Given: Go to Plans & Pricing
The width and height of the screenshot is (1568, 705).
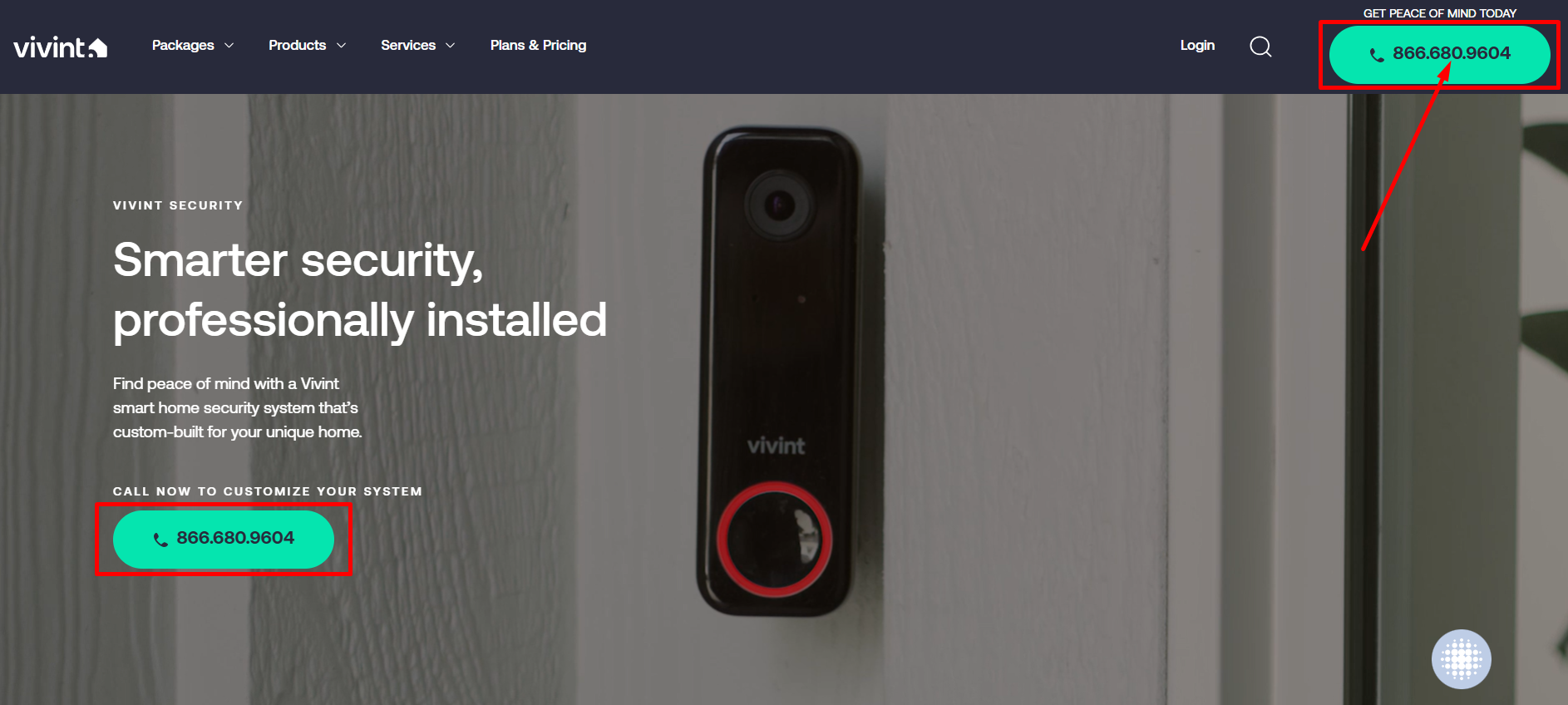Looking at the screenshot, I should pyautogui.click(x=538, y=46).
